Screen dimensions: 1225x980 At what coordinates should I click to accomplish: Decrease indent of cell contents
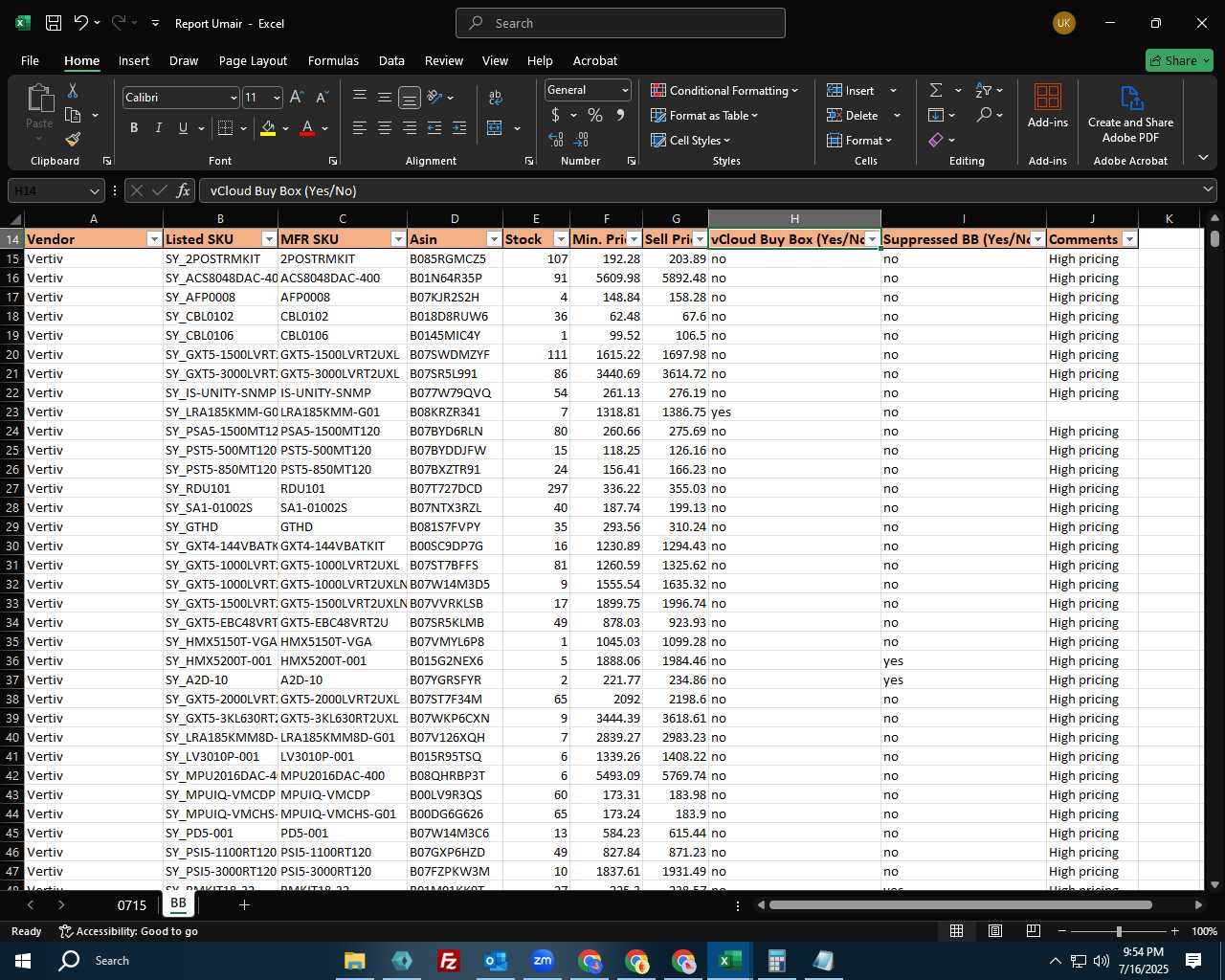point(434,127)
